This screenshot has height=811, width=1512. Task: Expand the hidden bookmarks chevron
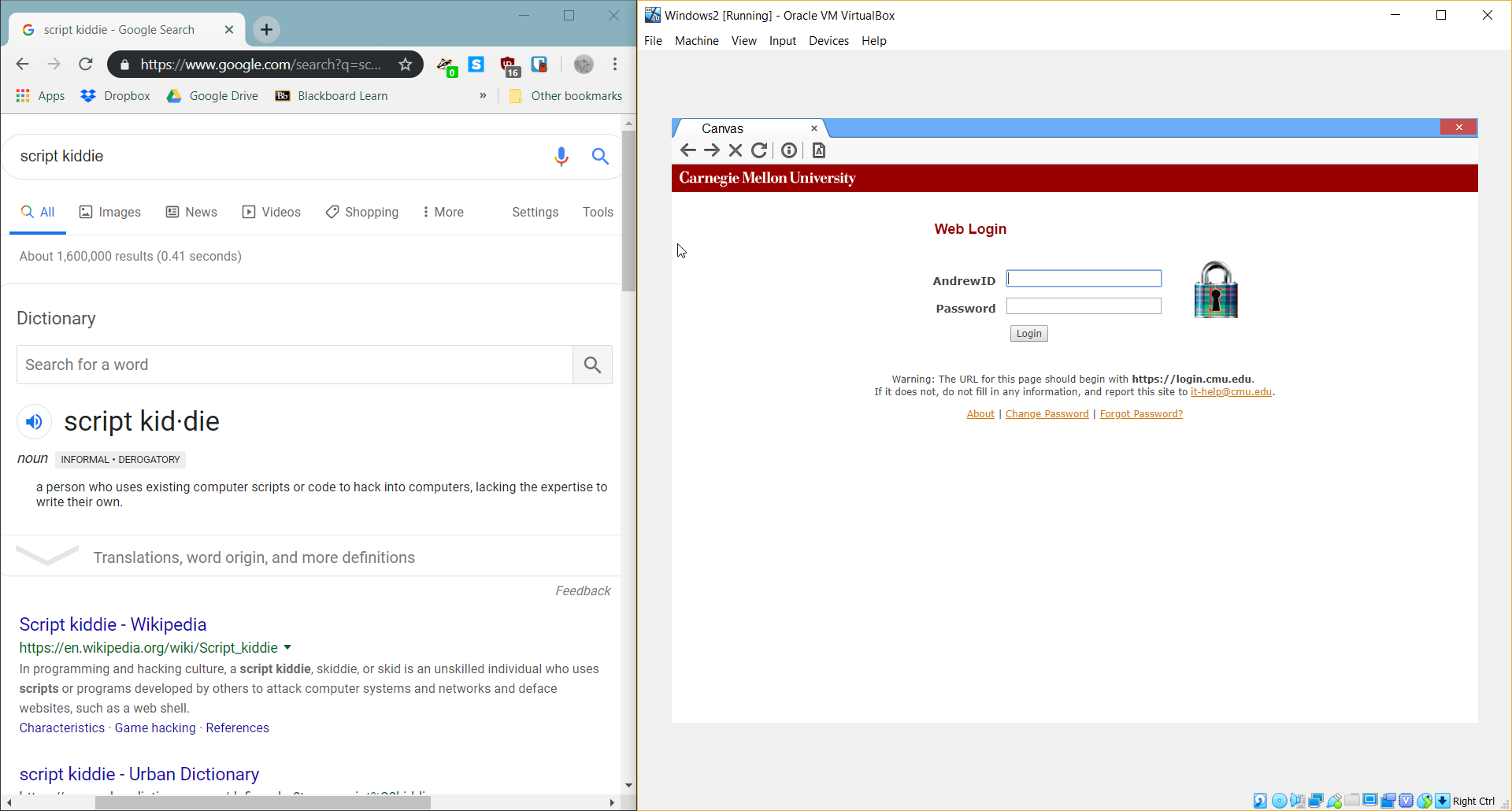click(483, 95)
